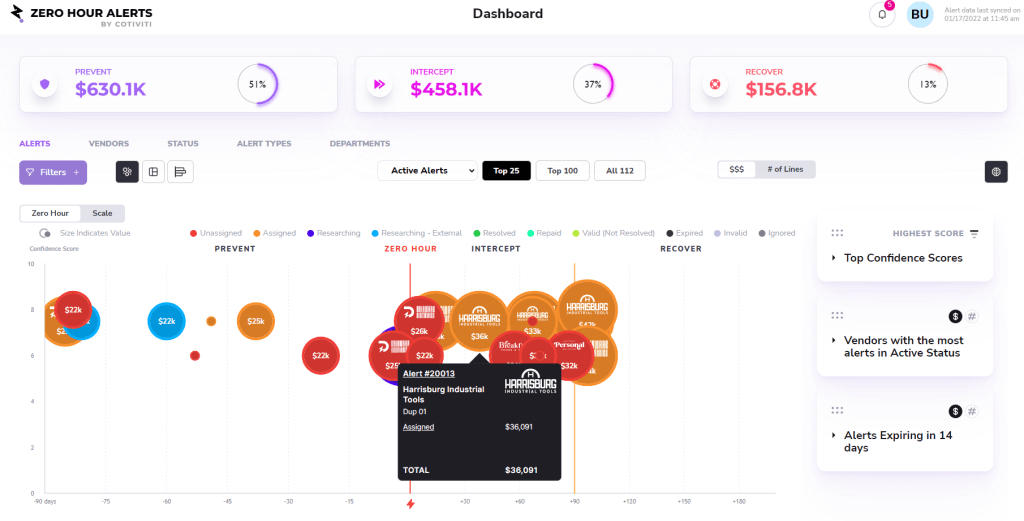Viewport: 1024px width, 521px height.
Task: Open the notifications bell icon
Action: click(882, 14)
